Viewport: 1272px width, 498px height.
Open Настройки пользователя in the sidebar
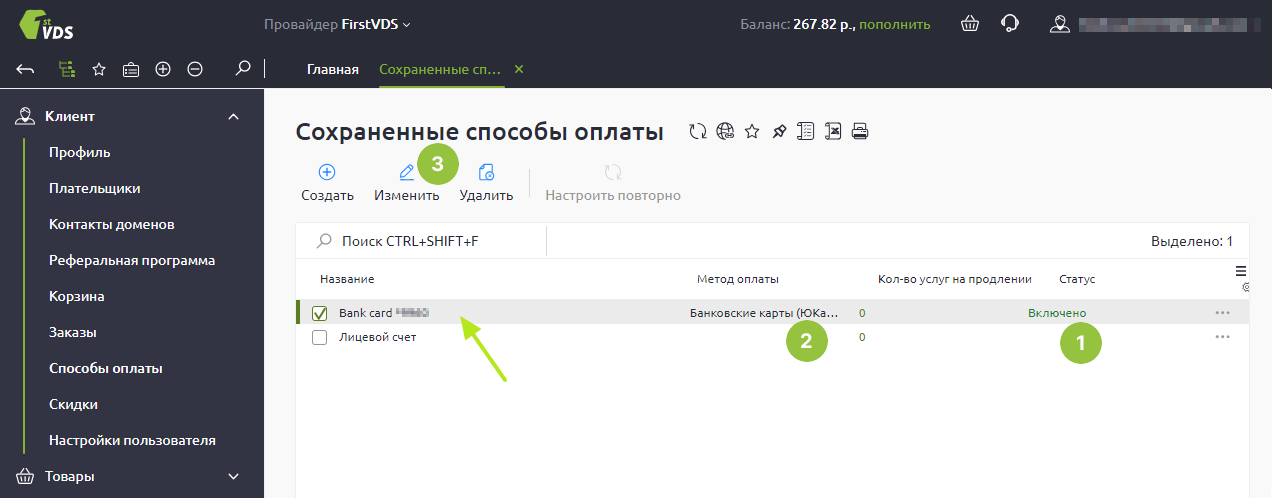click(132, 440)
